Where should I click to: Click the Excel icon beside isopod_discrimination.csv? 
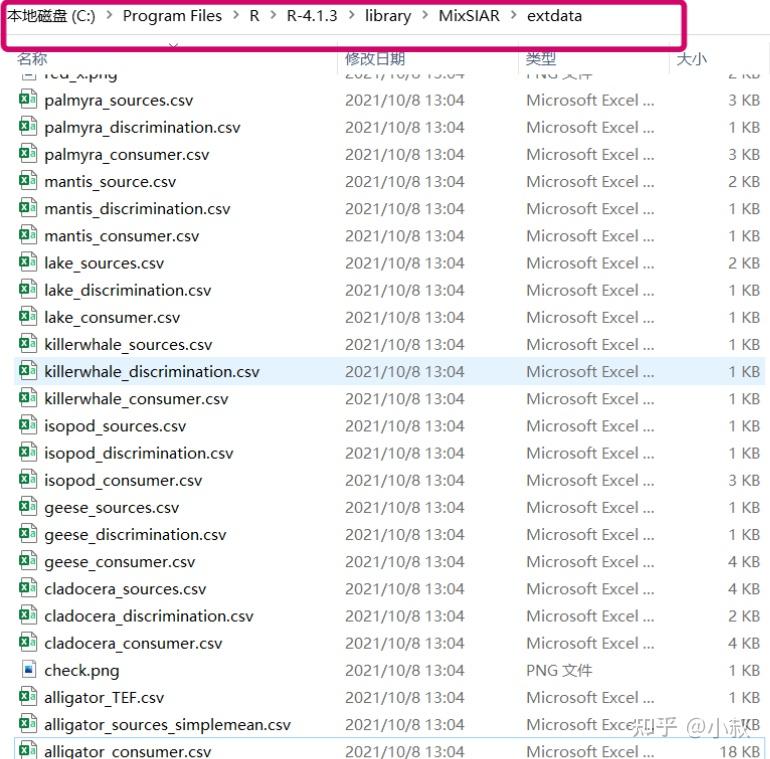point(28,453)
